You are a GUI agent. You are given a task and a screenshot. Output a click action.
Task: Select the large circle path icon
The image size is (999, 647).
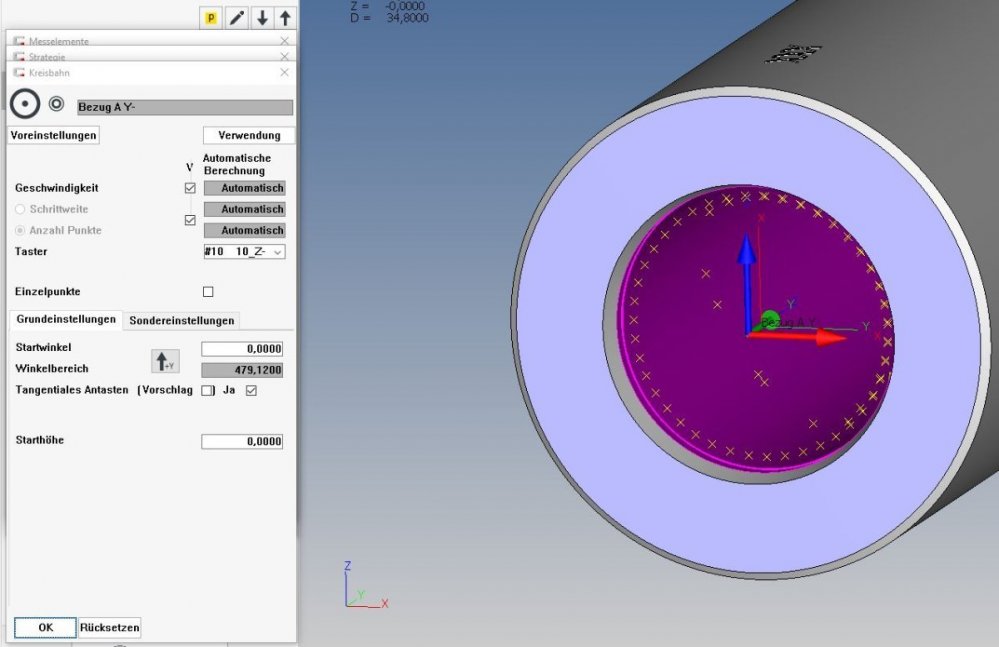point(25,104)
